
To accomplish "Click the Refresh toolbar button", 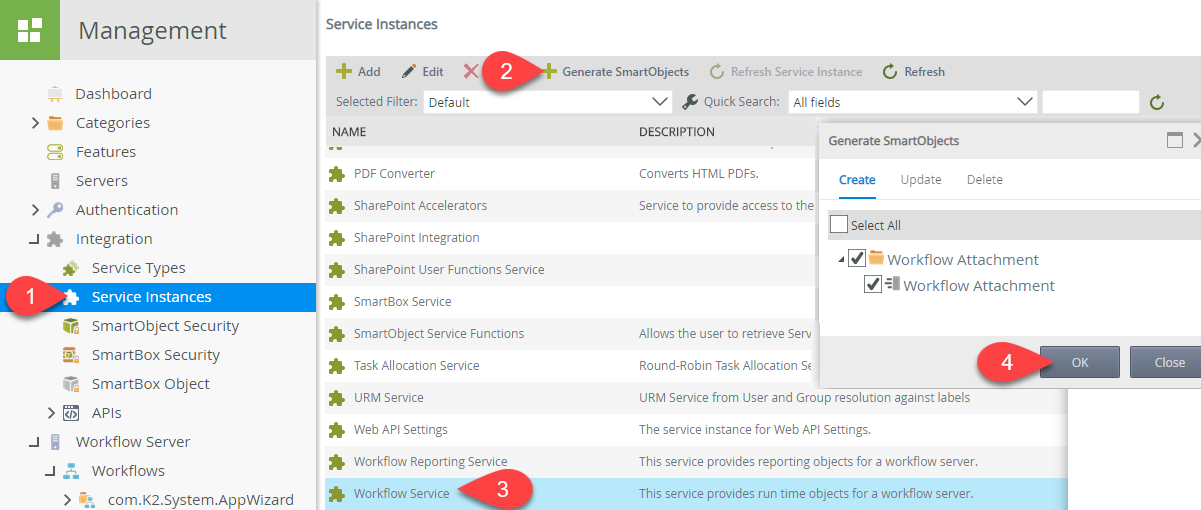I will pyautogui.click(x=913, y=72).
